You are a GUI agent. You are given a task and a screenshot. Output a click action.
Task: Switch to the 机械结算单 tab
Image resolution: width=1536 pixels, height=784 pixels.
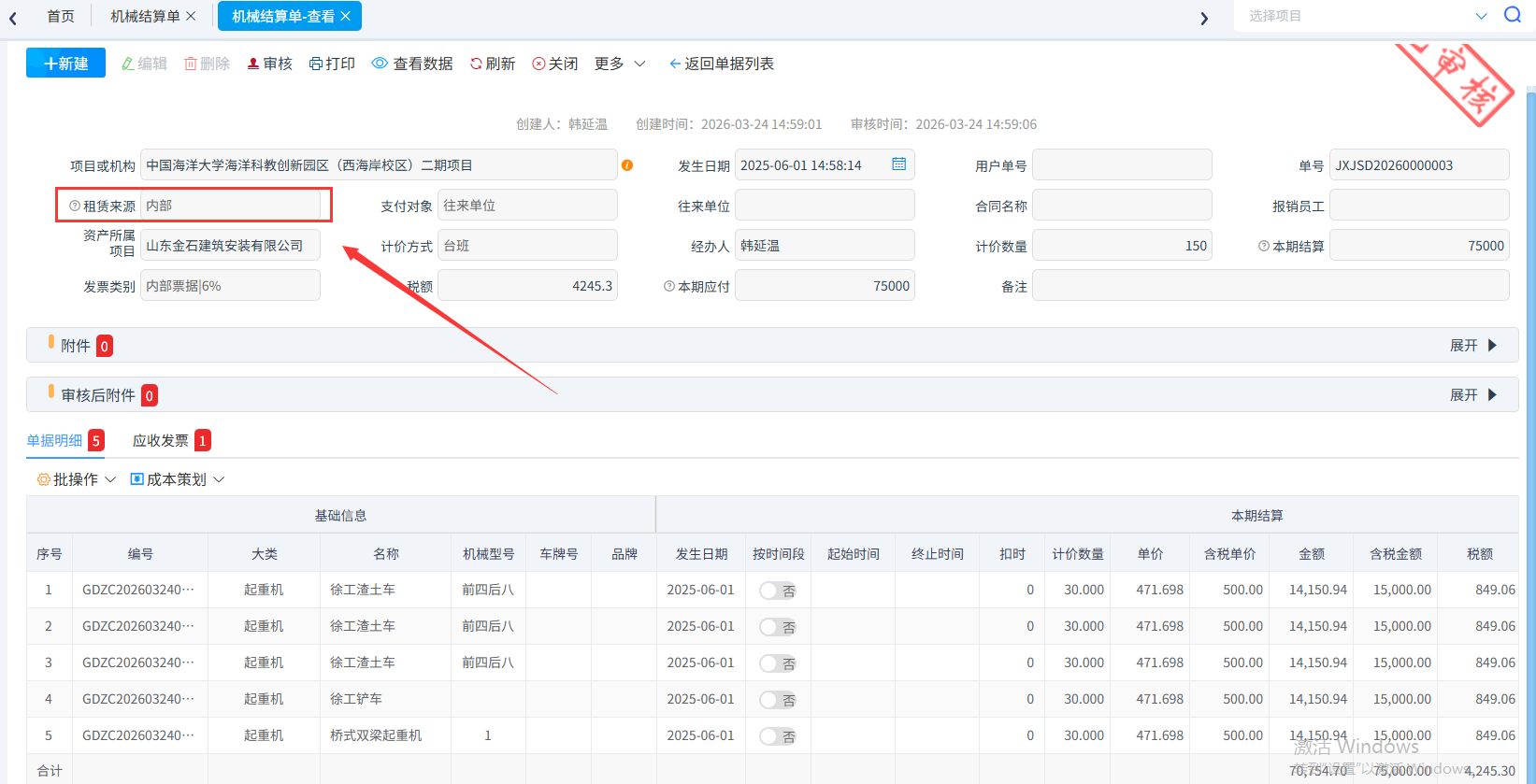coord(145,16)
